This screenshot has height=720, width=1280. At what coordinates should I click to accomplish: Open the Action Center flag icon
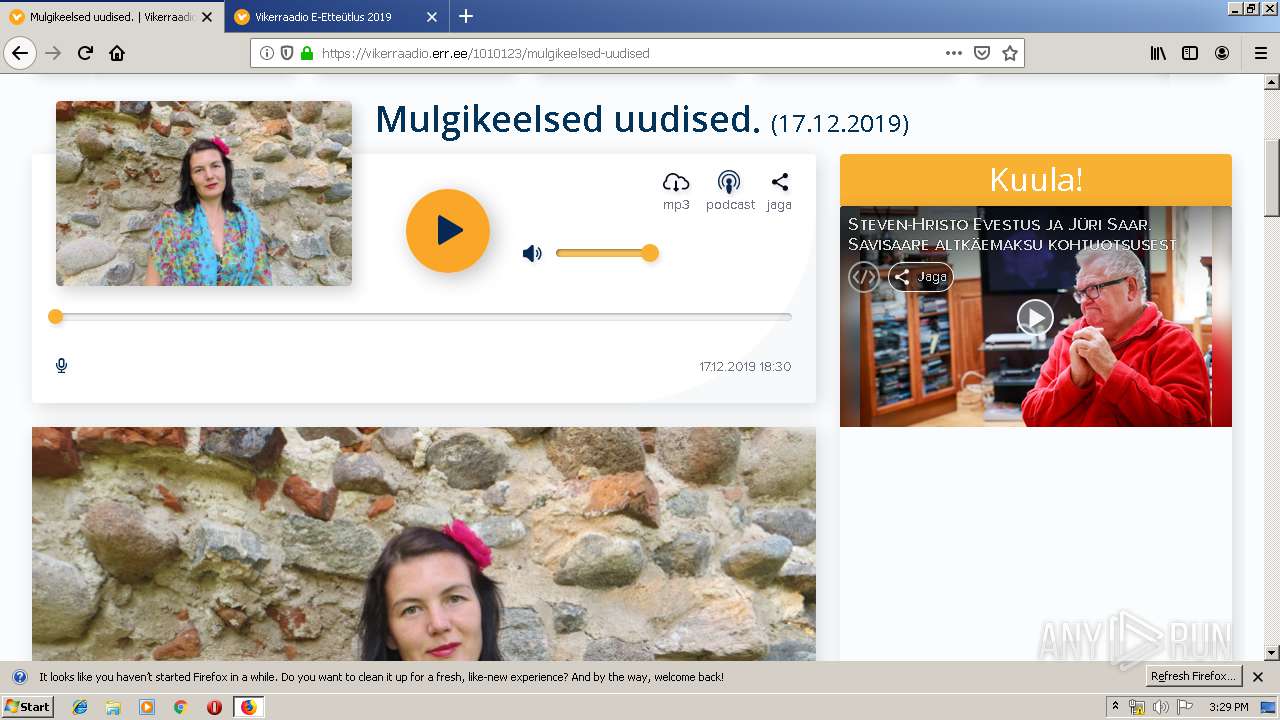point(1184,707)
